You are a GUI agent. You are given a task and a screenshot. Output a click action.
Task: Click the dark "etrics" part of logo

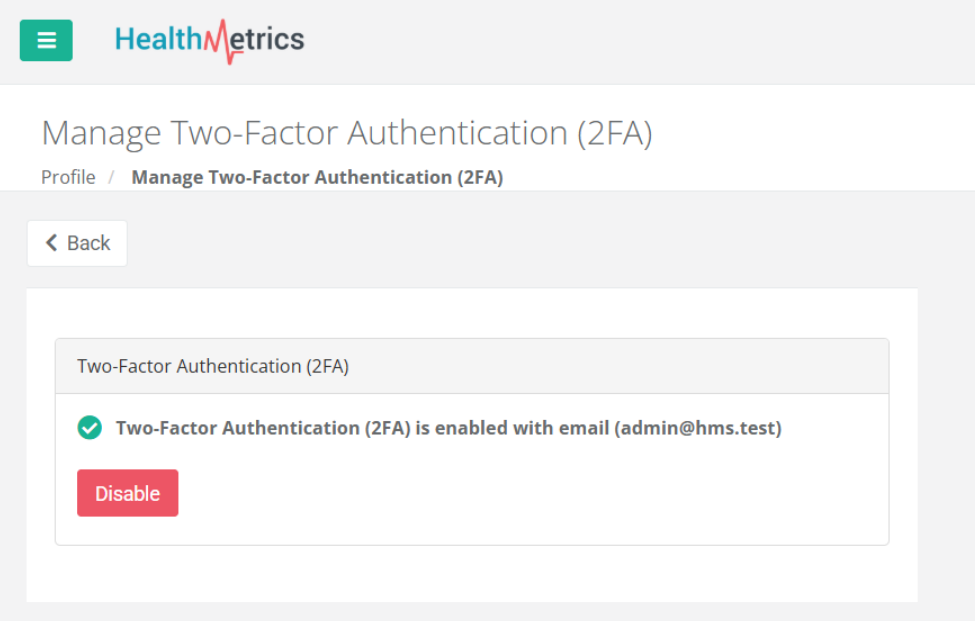[271, 40]
